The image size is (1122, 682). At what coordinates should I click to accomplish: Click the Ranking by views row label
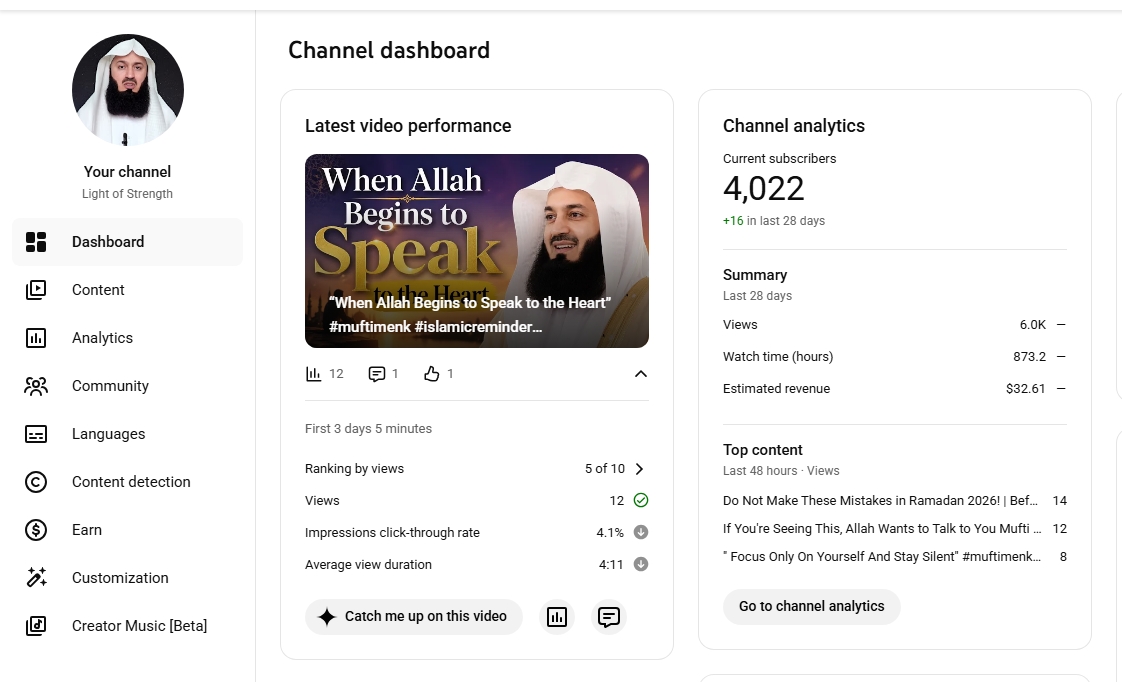(x=354, y=469)
